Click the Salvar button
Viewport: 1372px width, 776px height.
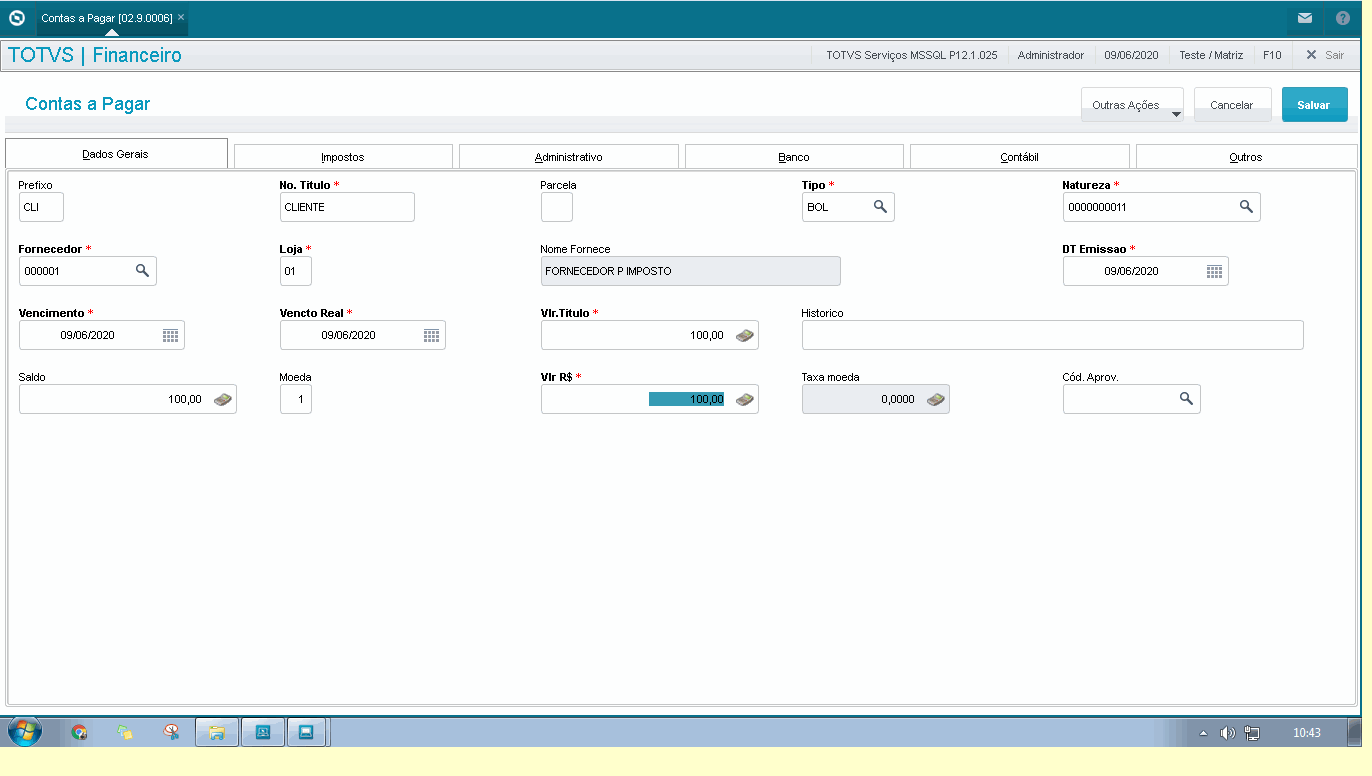1314,105
